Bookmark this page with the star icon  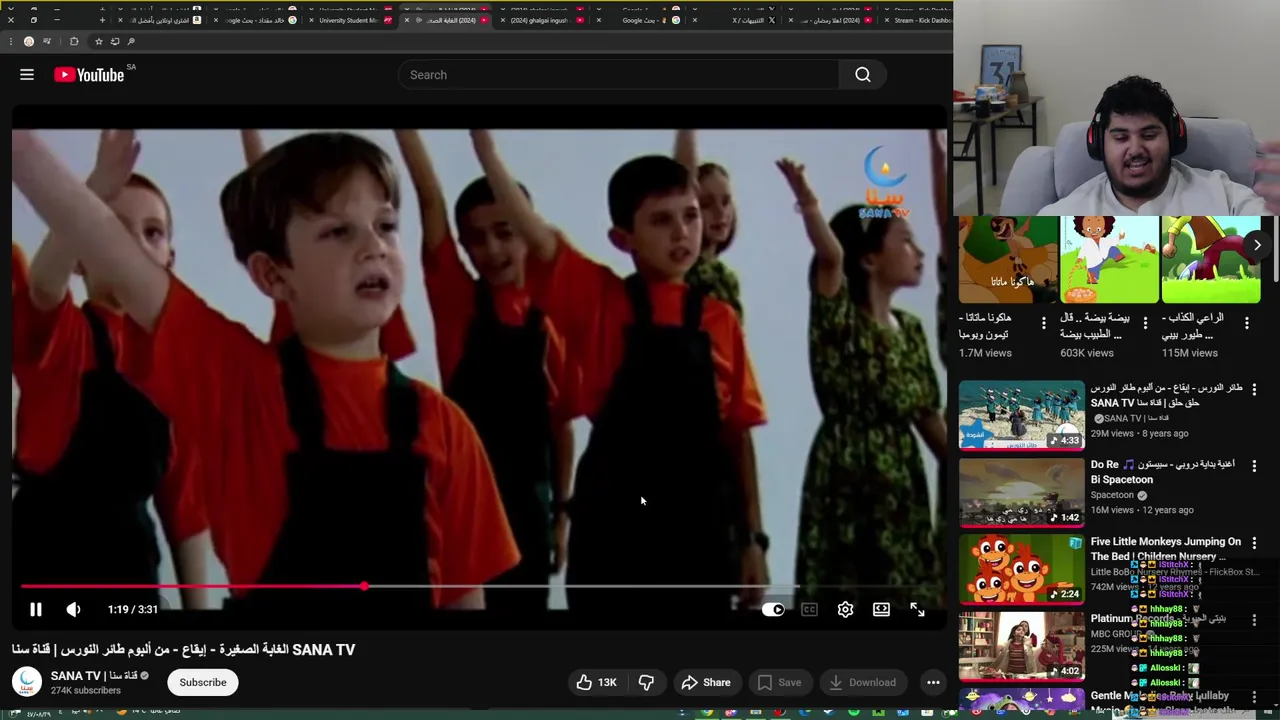[98, 41]
